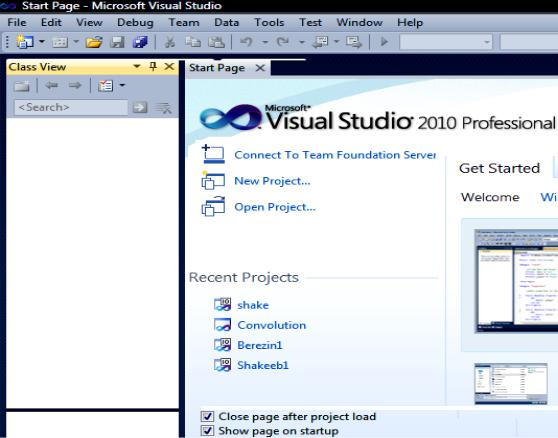Click the Open Project... link
Image resolution: width=558 pixels, height=438 pixels.
[275, 207]
